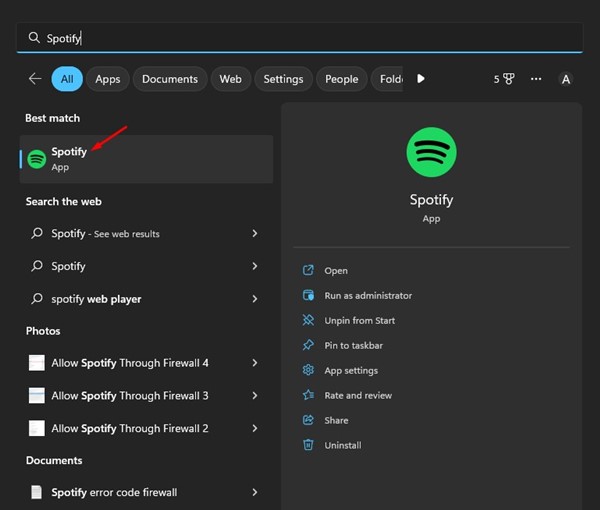The width and height of the screenshot is (600, 510).
Task: Click the Rate and review star icon
Action: coord(308,395)
